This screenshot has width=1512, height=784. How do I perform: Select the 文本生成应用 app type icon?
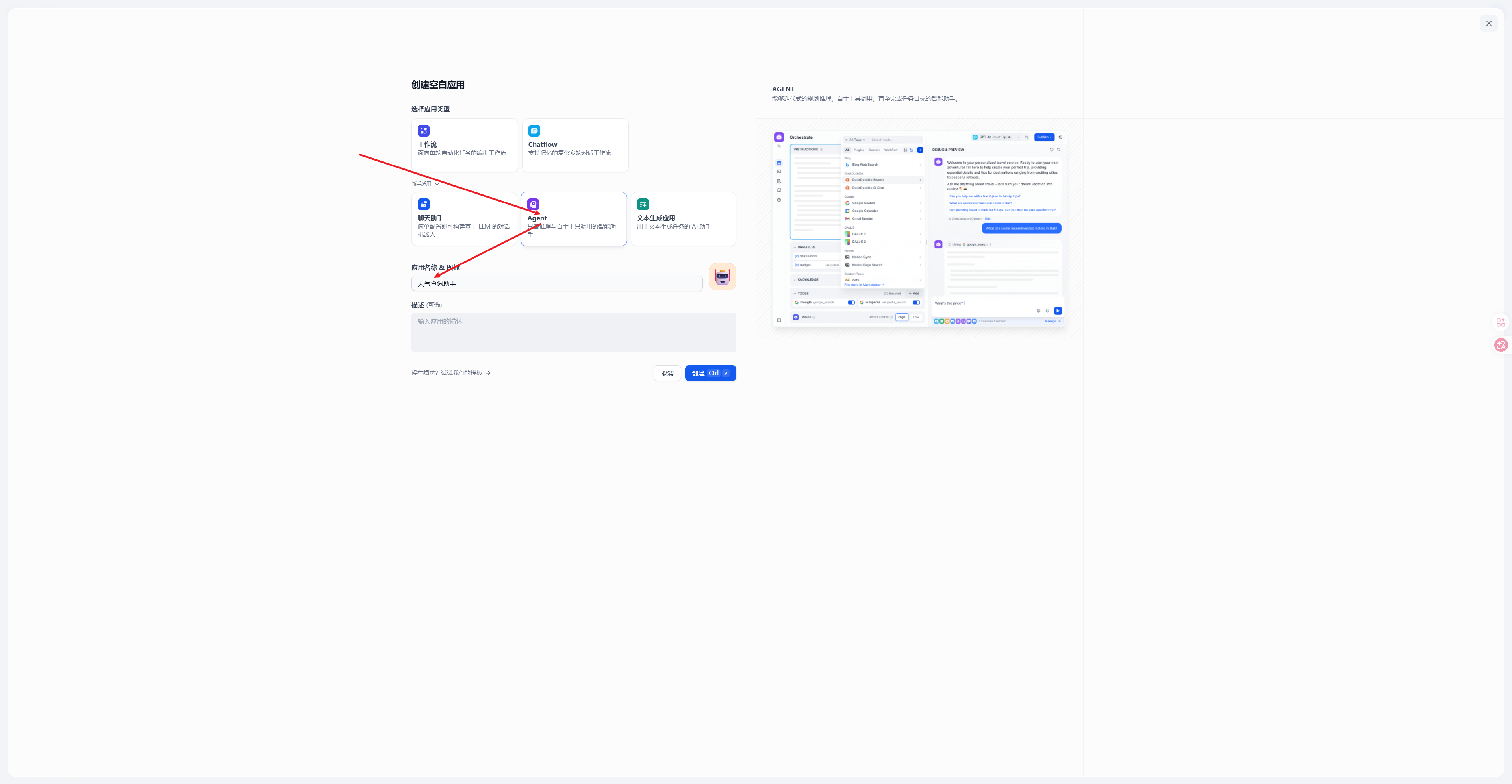click(643, 204)
